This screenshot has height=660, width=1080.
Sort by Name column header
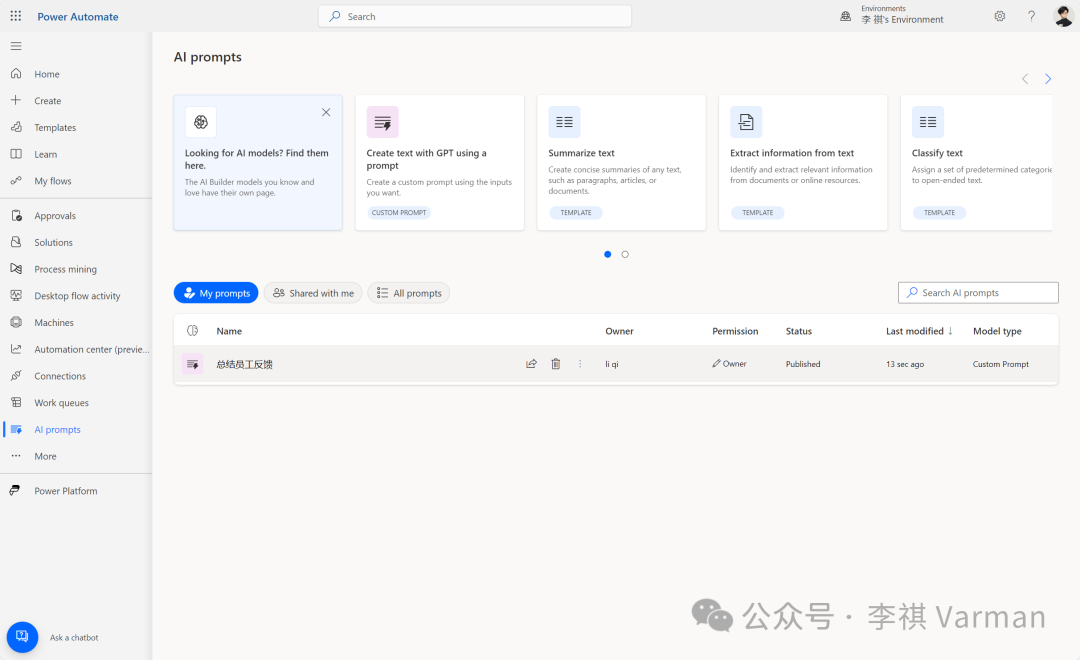(229, 331)
